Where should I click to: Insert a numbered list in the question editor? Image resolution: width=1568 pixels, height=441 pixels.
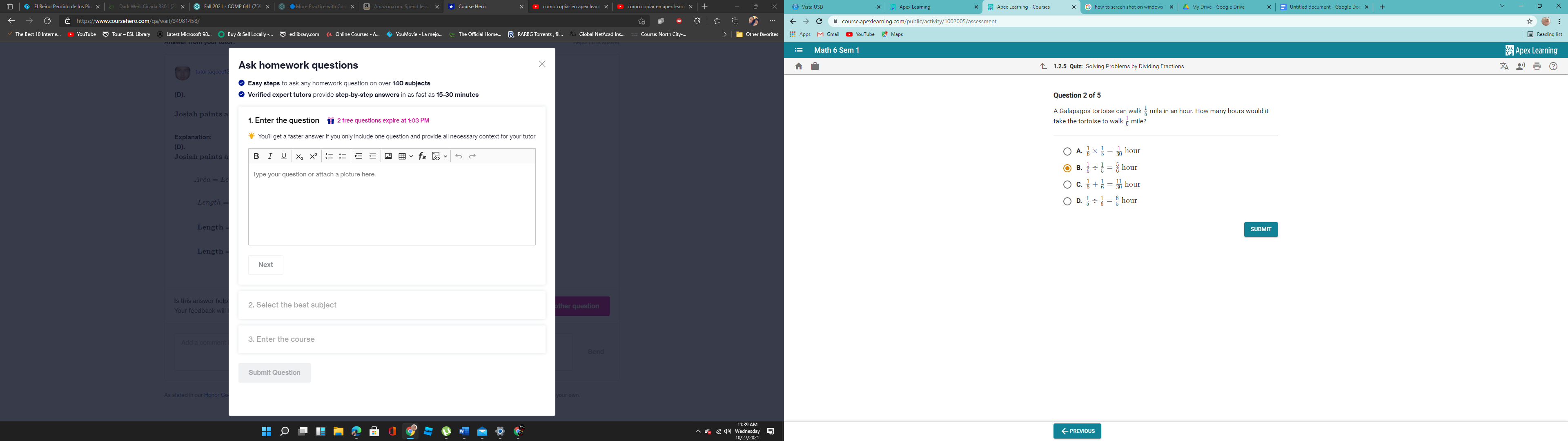[329, 156]
